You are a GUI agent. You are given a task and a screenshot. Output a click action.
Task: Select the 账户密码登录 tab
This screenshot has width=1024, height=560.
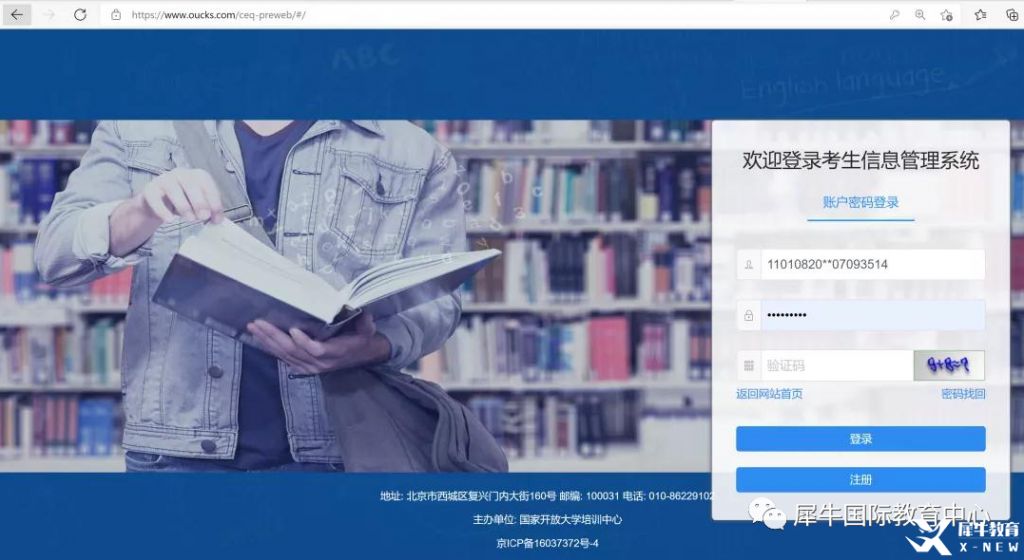click(x=860, y=202)
